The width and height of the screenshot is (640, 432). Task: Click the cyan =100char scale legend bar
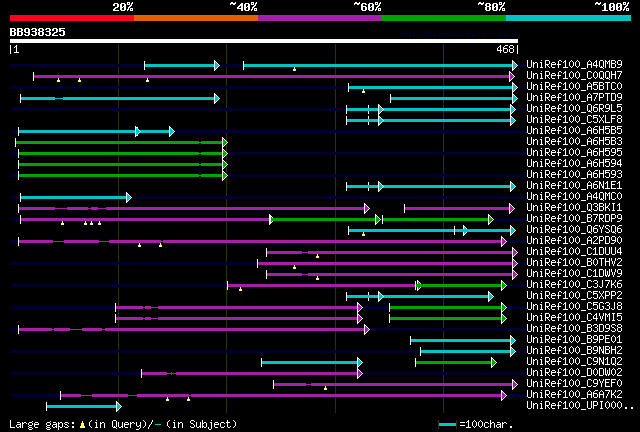(x=447, y=425)
